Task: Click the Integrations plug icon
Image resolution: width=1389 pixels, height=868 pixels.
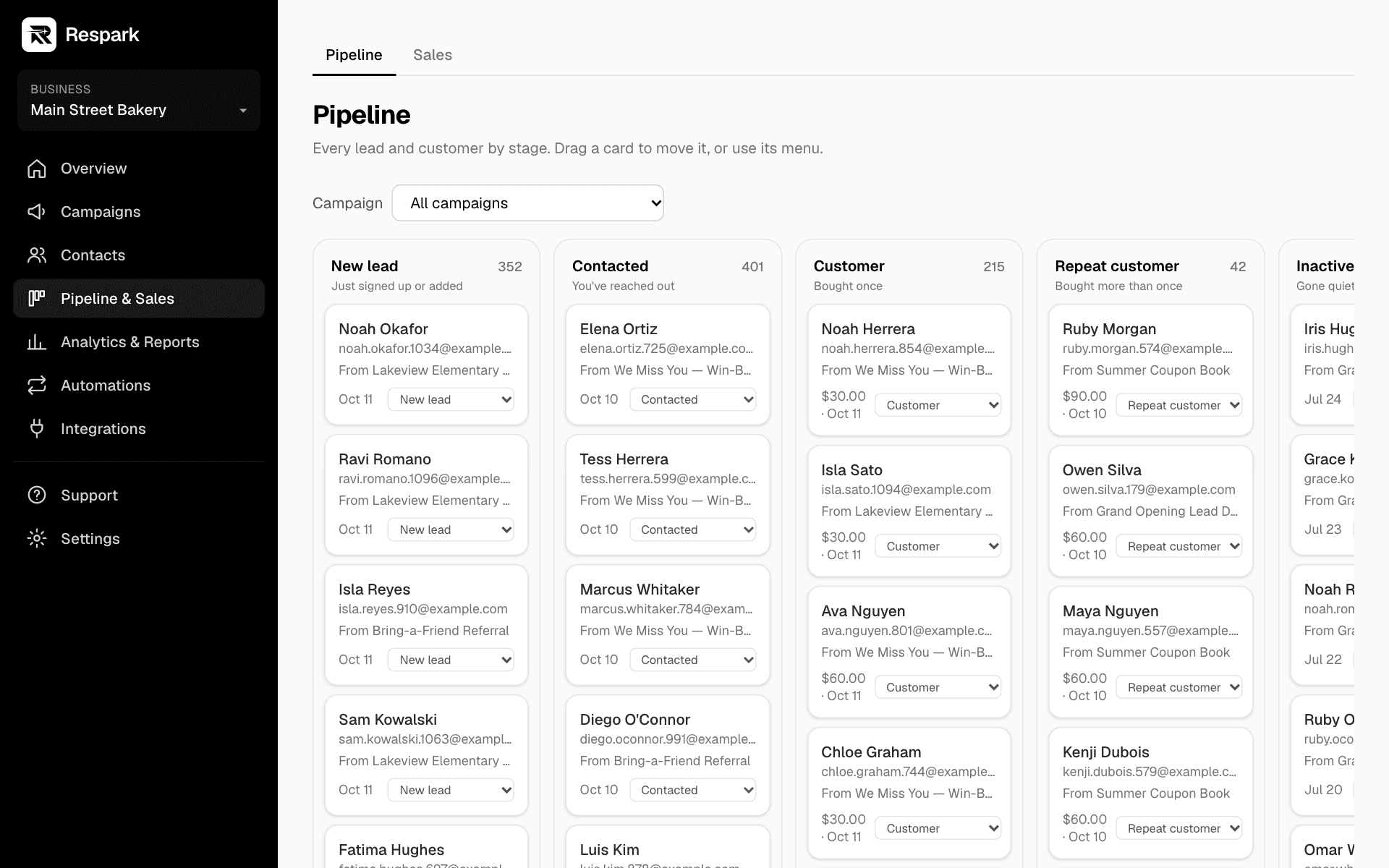Action: pyautogui.click(x=37, y=429)
